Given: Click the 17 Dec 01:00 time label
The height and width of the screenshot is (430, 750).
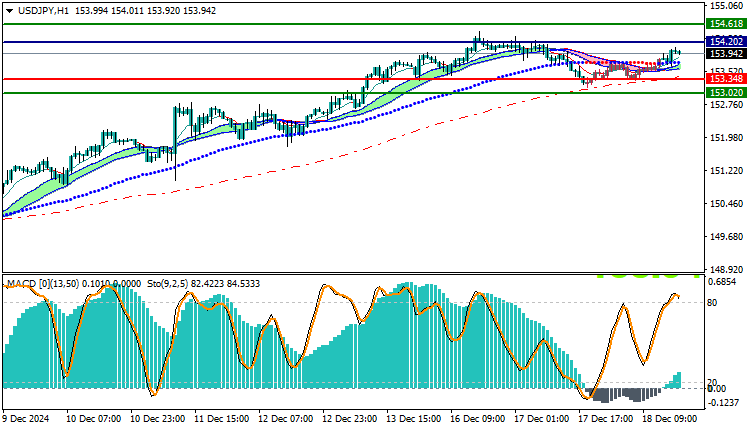Looking at the screenshot, I should tap(542, 419).
